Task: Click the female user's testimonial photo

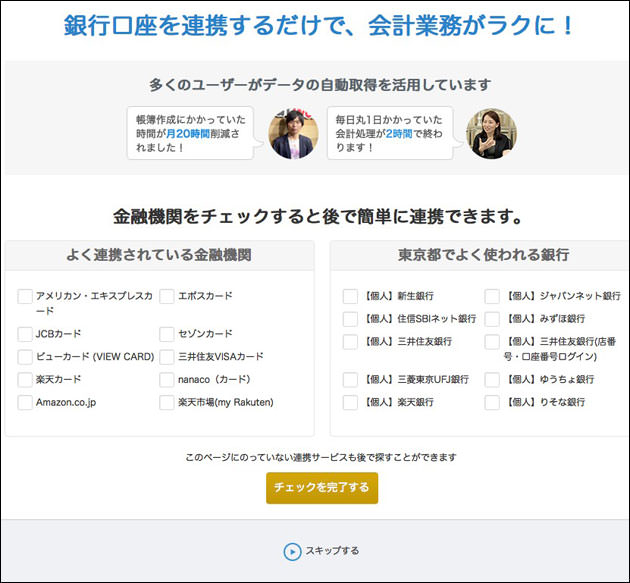Action: pos(491,133)
